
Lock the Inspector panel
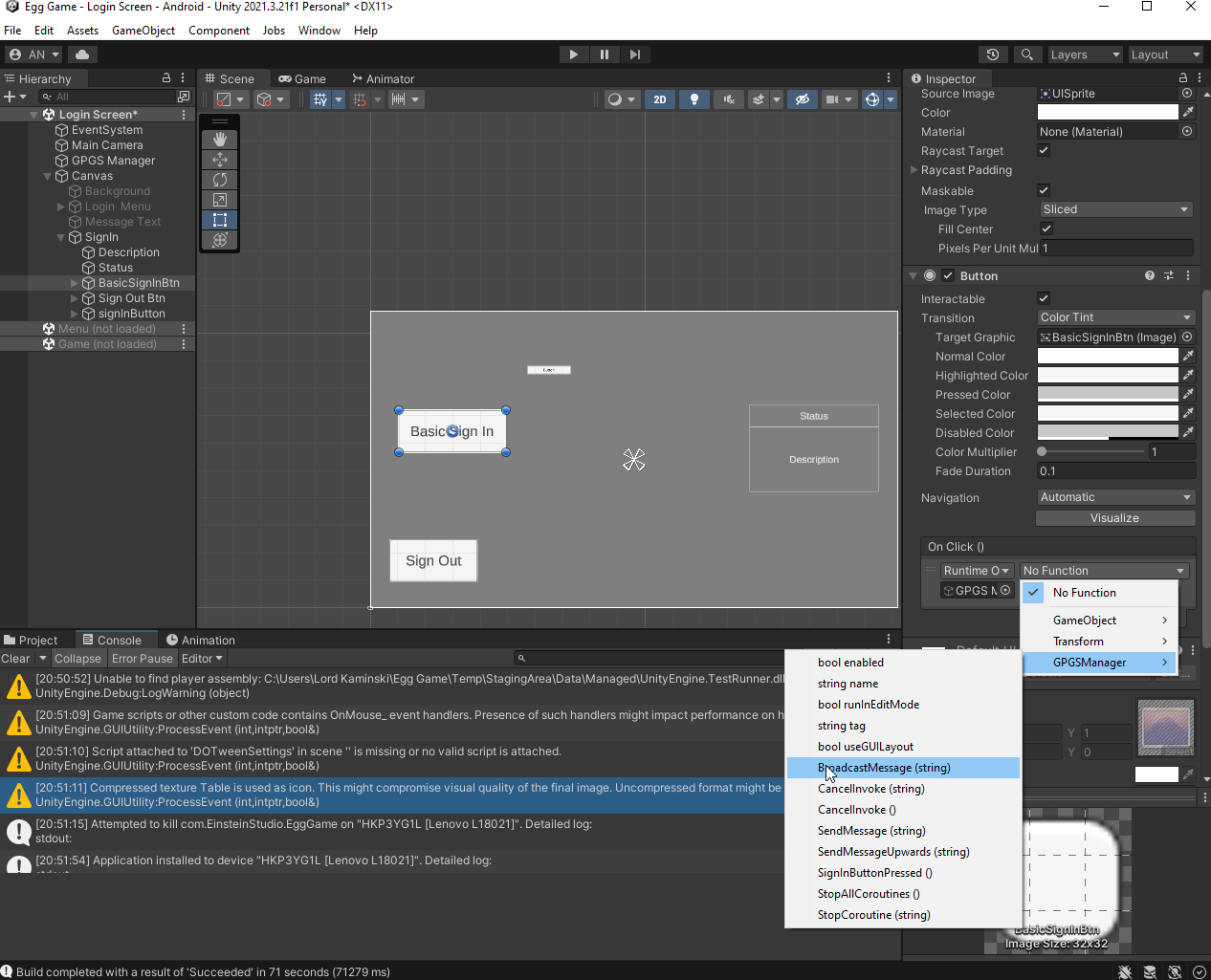tap(1183, 78)
